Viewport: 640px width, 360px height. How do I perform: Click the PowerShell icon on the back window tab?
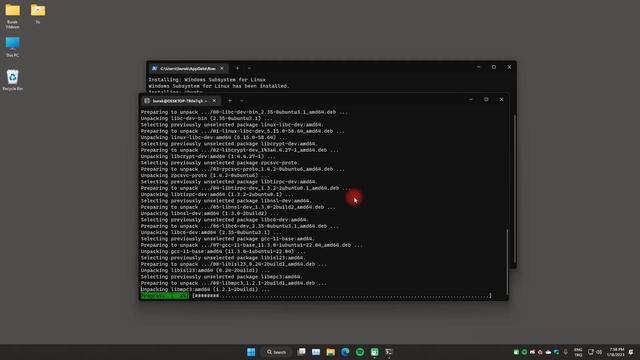154,68
